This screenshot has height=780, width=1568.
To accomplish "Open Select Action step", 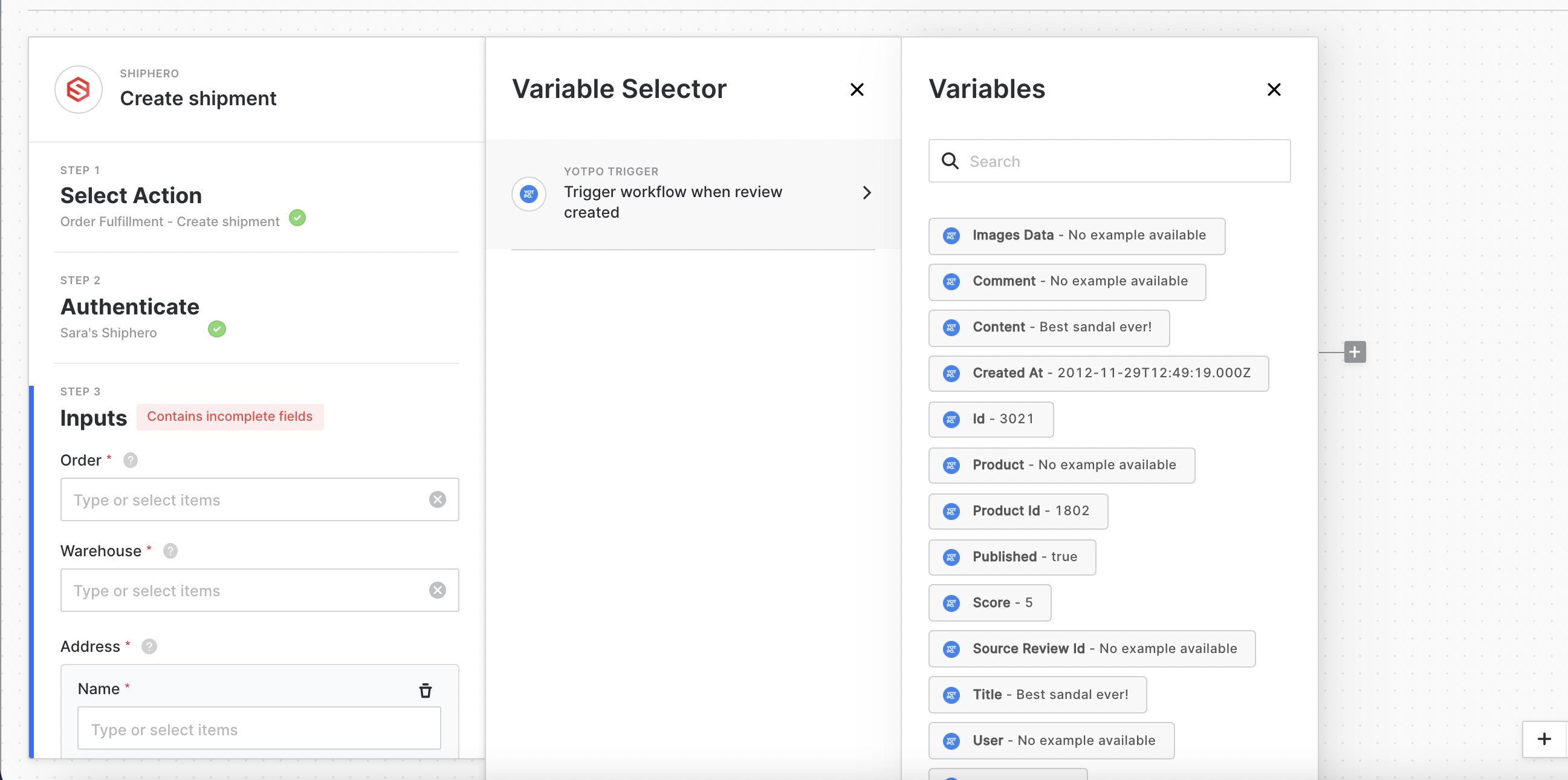I will pos(131,196).
